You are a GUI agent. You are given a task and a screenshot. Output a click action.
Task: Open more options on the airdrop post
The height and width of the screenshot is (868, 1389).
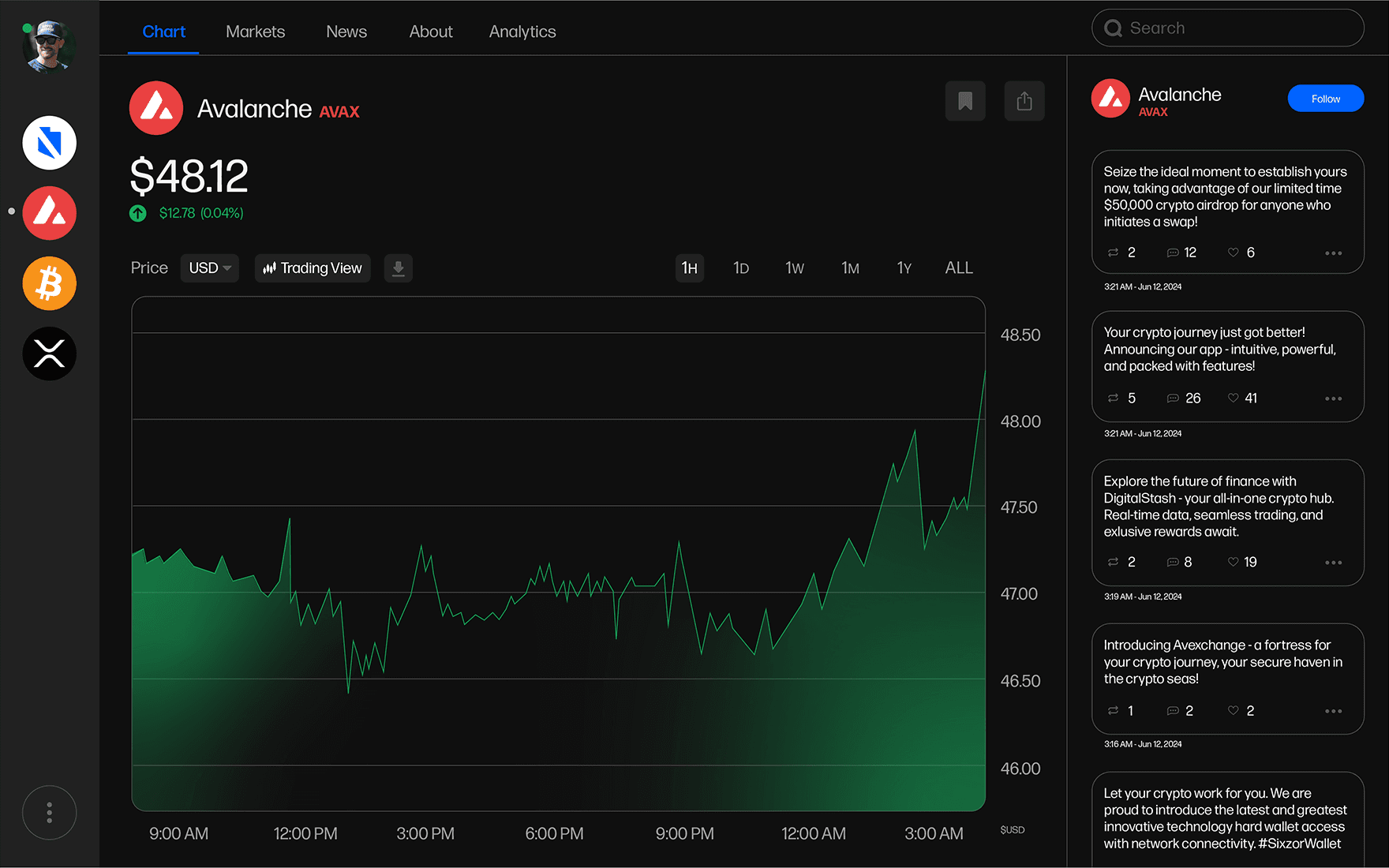tap(1334, 253)
